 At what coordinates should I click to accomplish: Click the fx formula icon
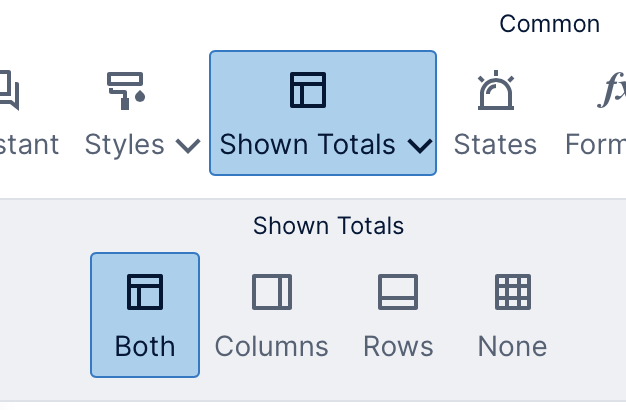[x=612, y=90]
